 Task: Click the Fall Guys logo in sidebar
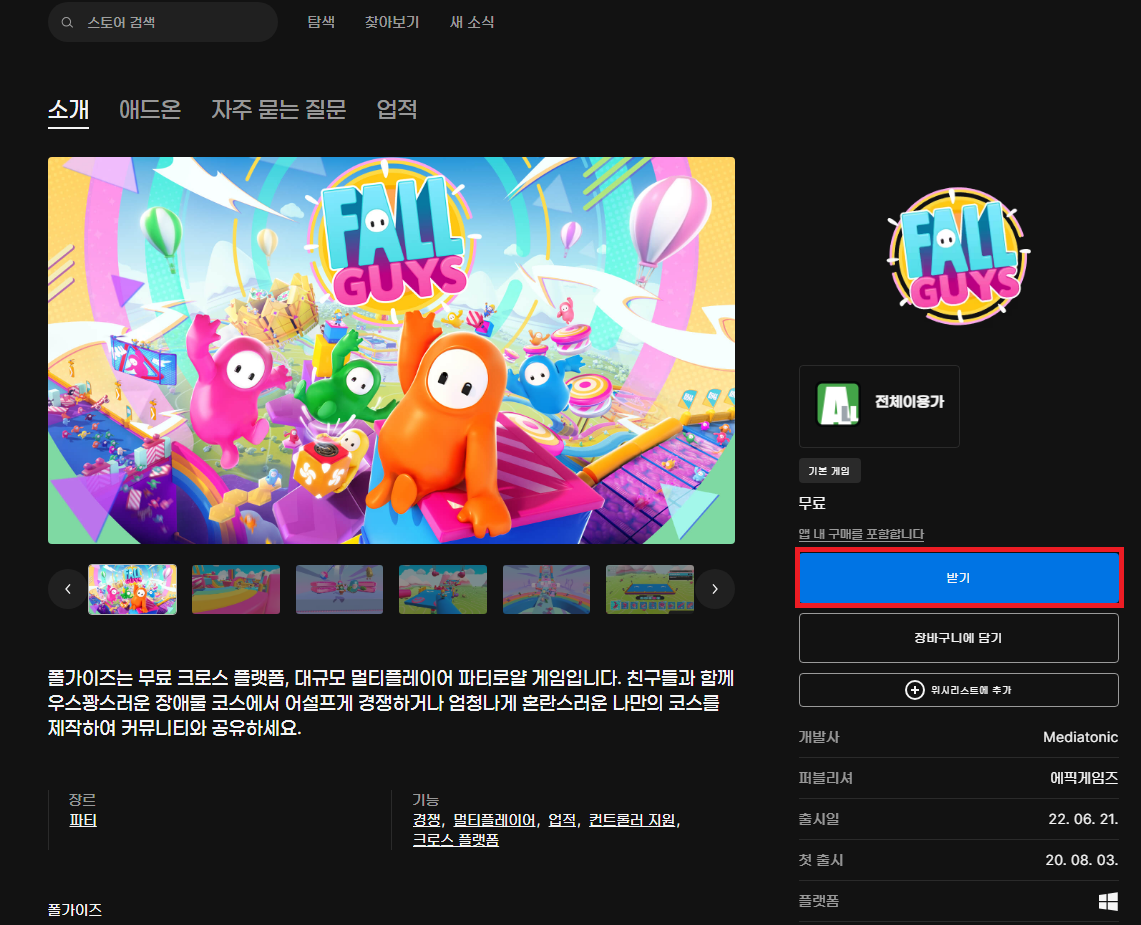point(958,255)
